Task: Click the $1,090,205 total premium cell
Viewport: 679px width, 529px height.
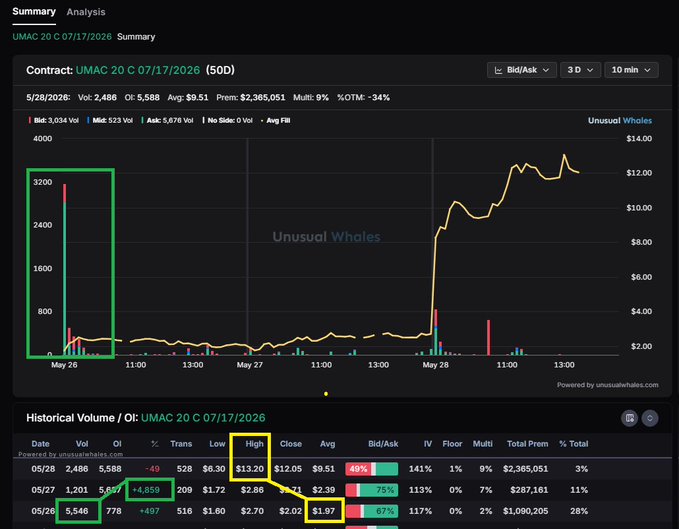Action: [525, 511]
